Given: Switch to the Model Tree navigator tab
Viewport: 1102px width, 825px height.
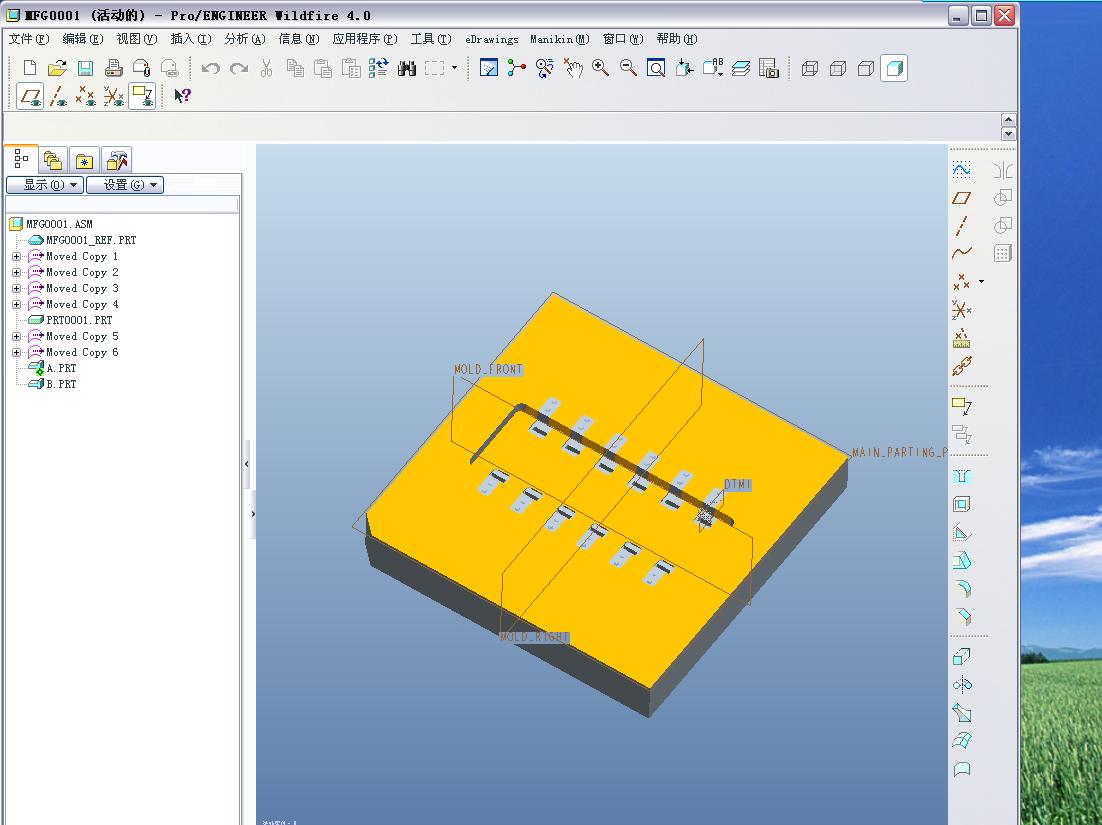Looking at the screenshot, I should 21,160.
